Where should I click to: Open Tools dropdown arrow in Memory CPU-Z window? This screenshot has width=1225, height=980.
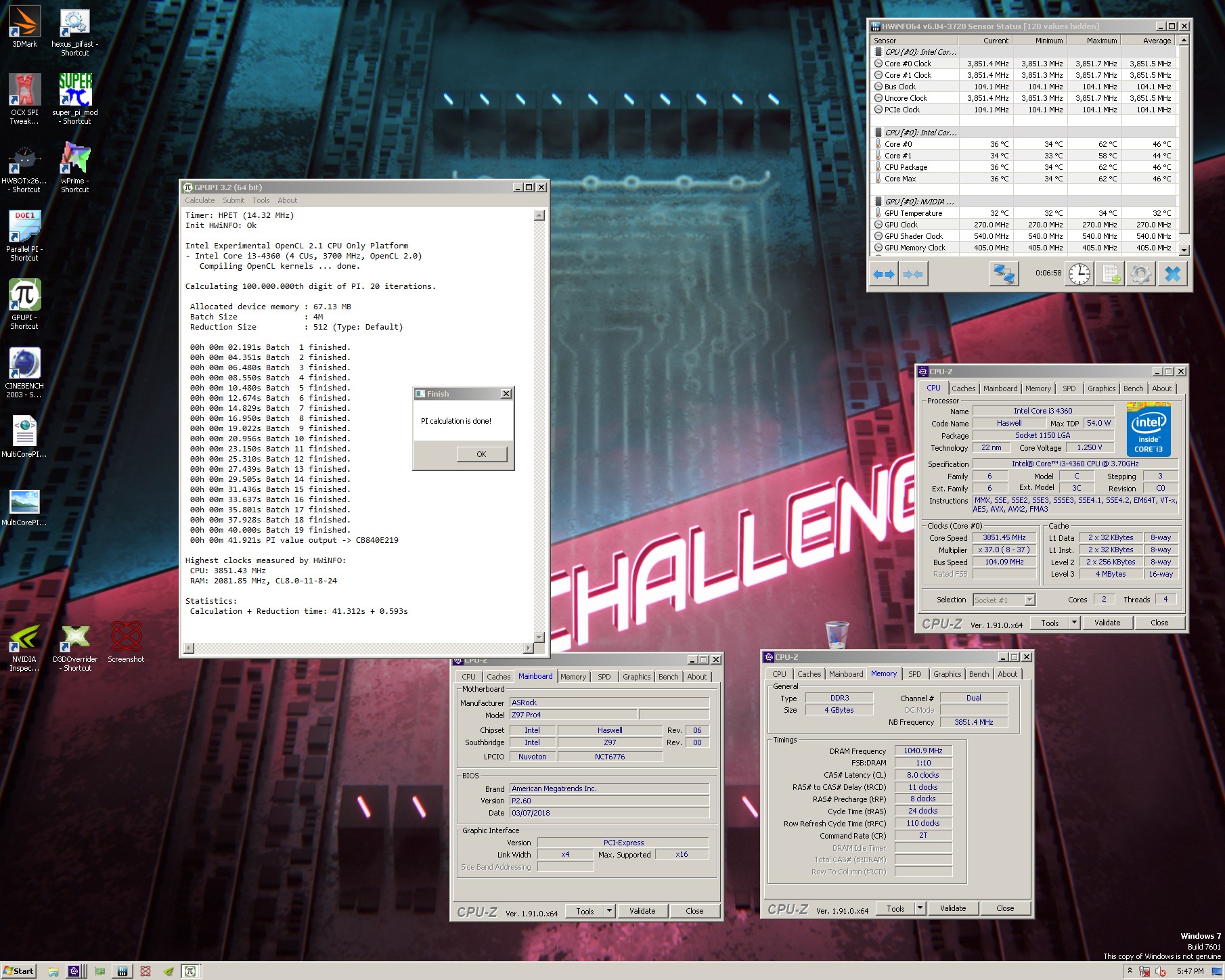pos(920,908)
